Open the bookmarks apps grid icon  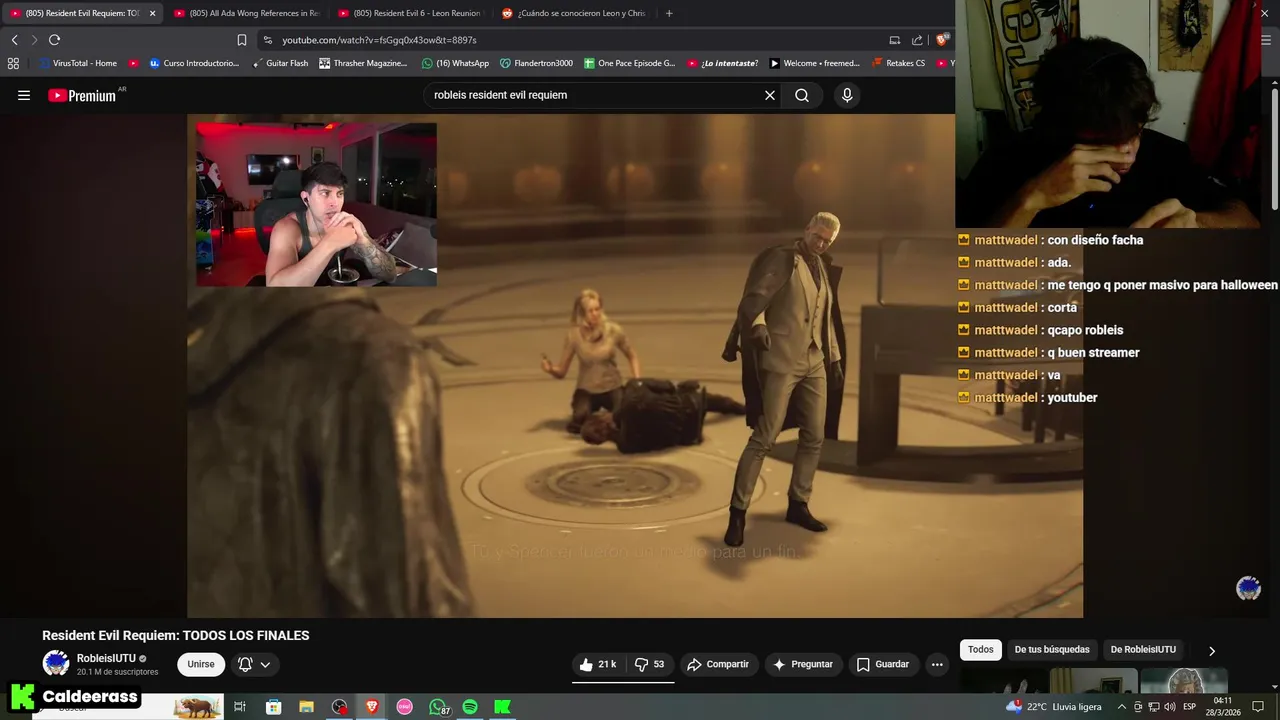pos(13,63)
